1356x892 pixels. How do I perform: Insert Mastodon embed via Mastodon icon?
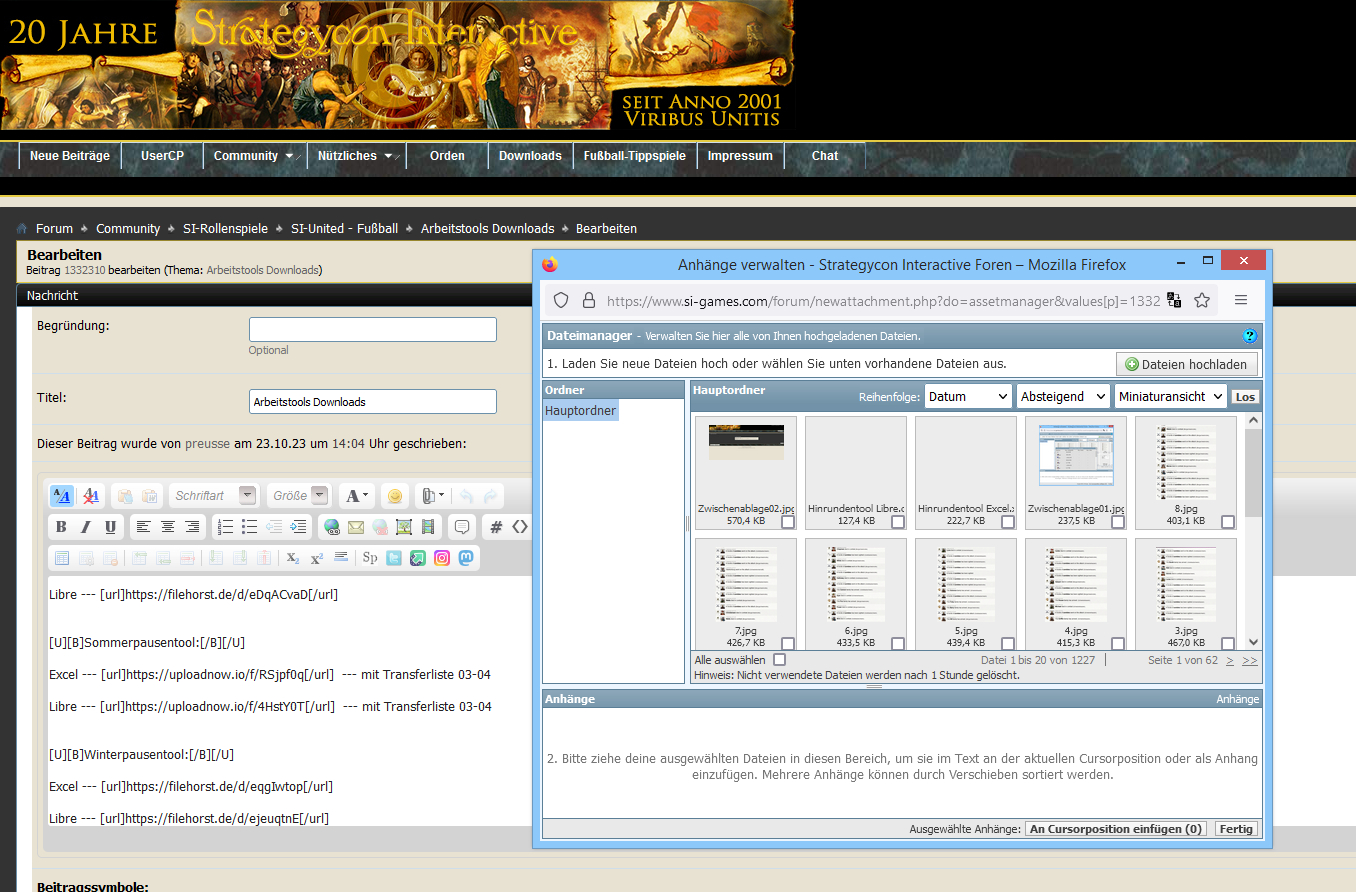(x=466, y=558)
